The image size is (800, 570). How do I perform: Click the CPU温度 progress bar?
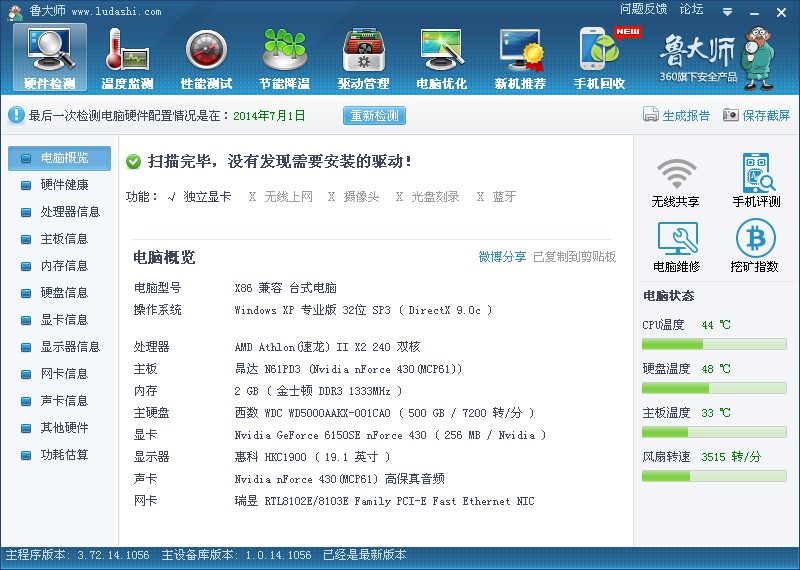[714, 344]
